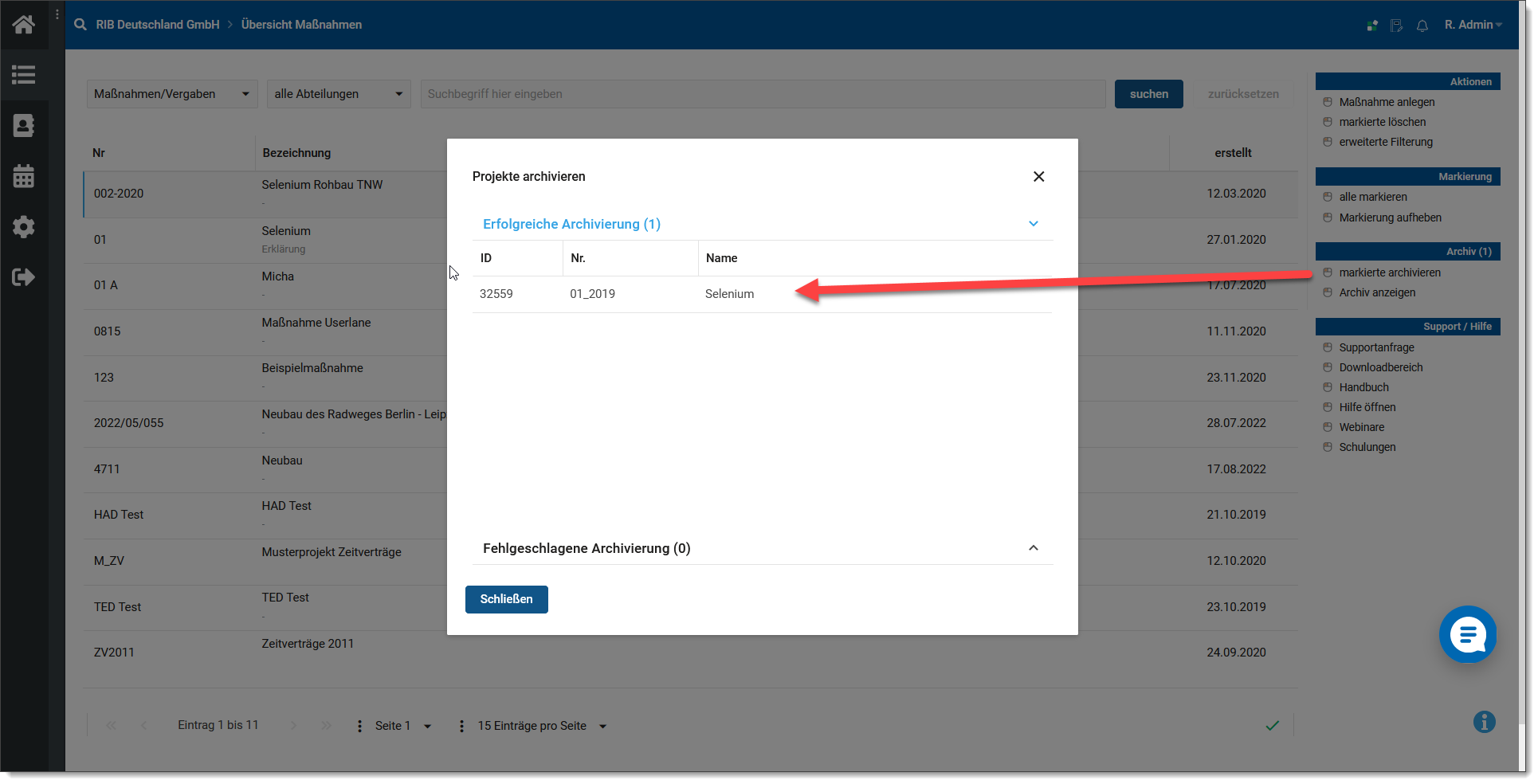
Task: Open the alle Abteilungen dropdown
Action: [339, 94]
